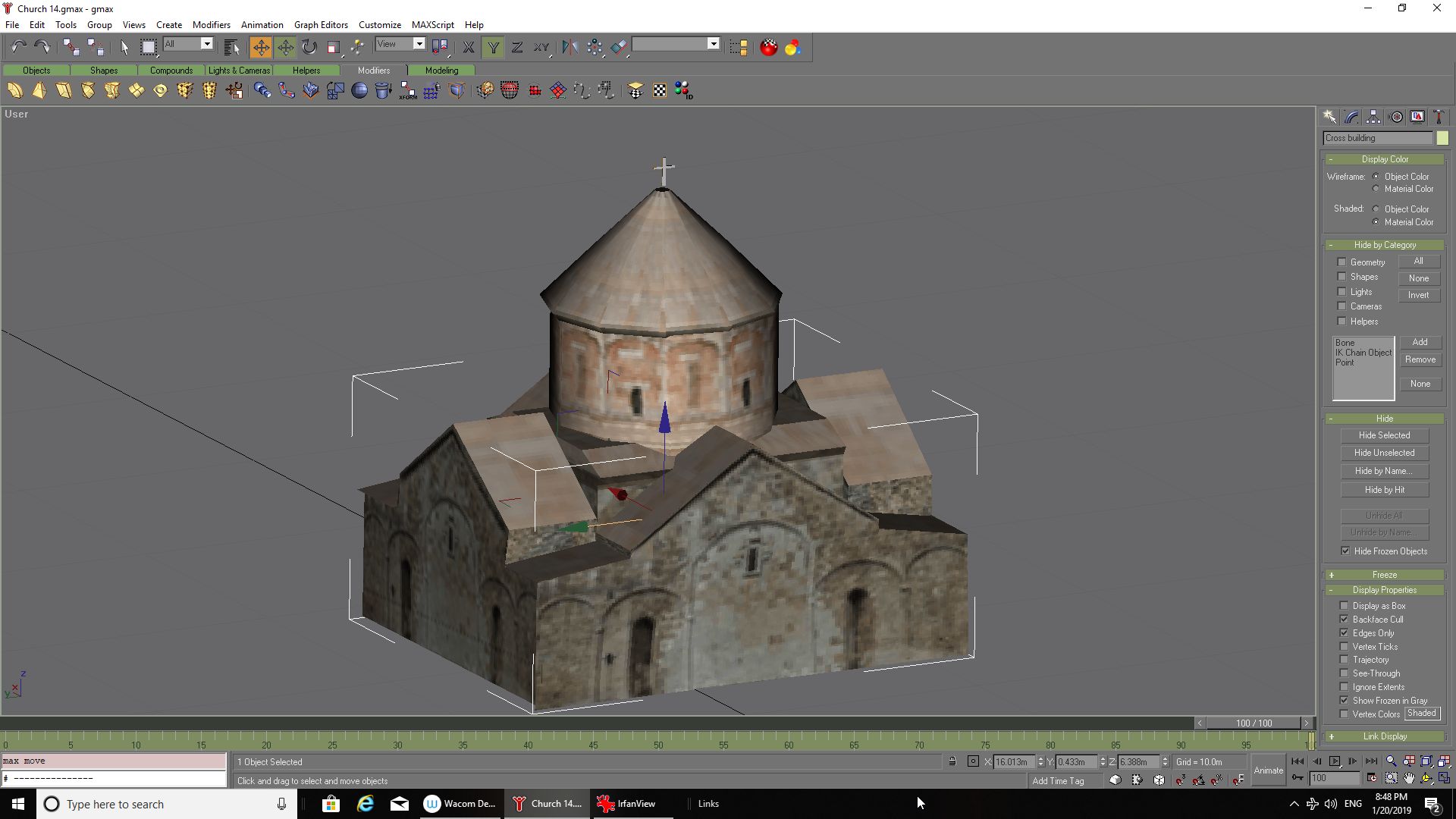The image size is (1456, 819).
Task: Open the View reference coordinate dropdown
Action: coord(419,44)
